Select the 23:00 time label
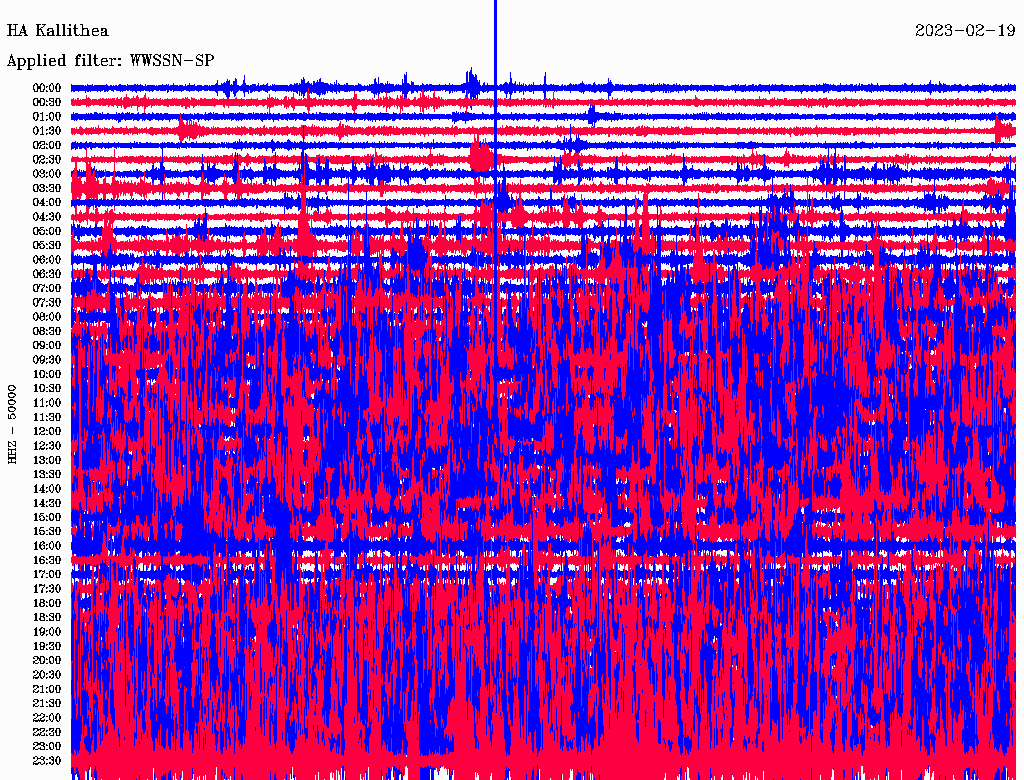 pos(47,747)
